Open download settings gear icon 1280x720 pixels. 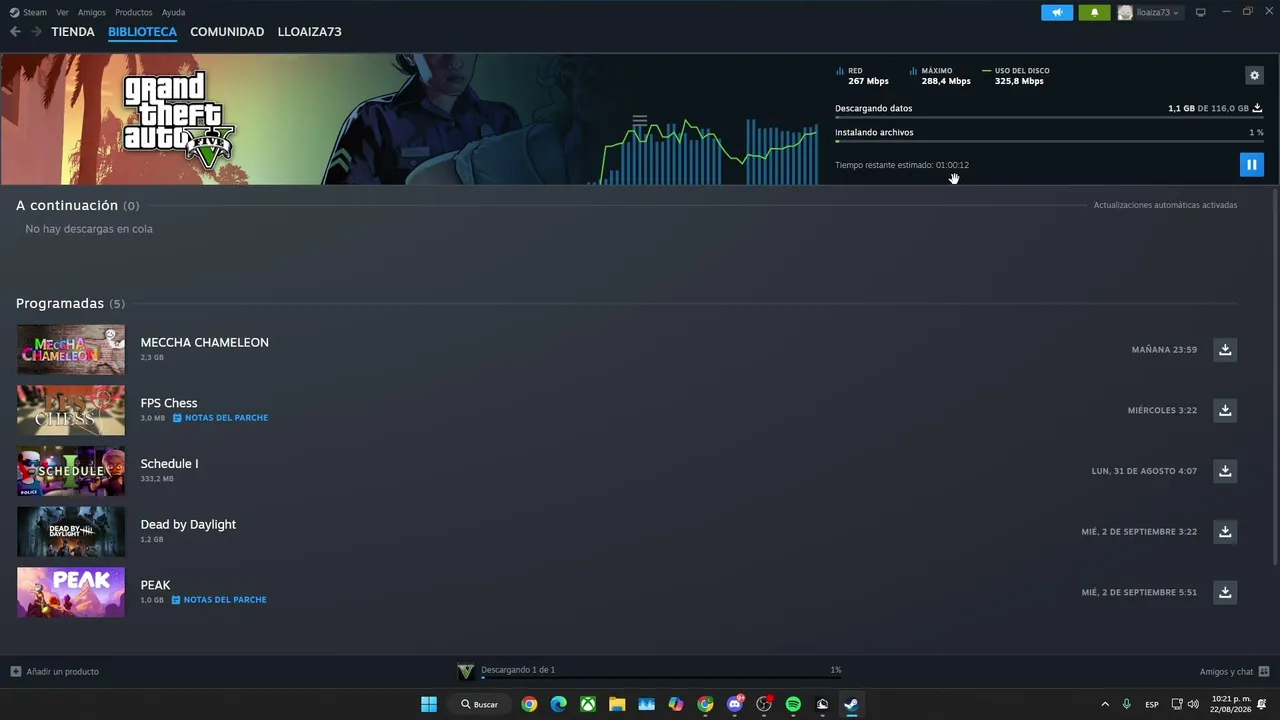(1254, 75)
